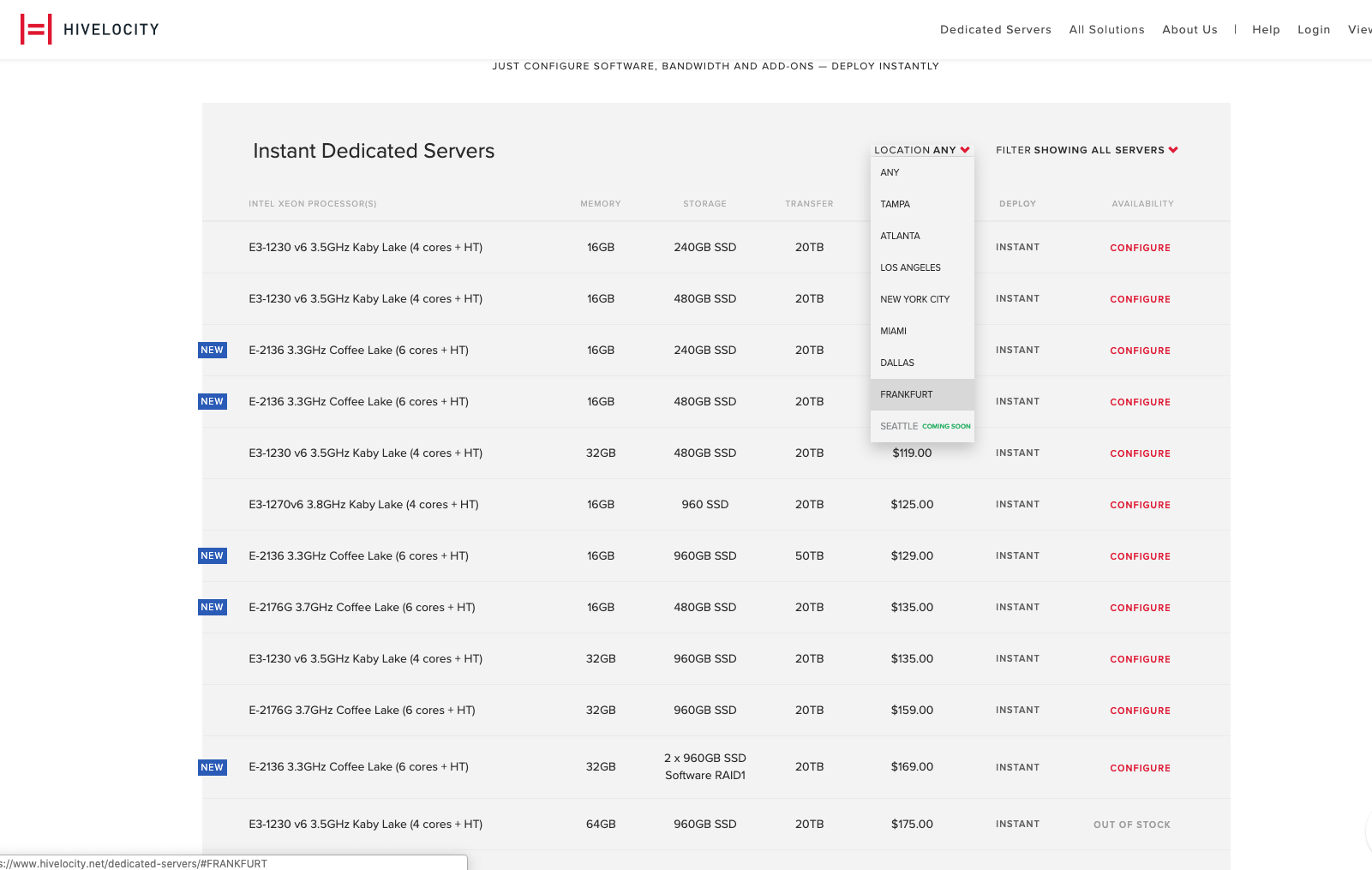Open the Login link
The image size is (1372, 870).
[x=1314, y=29]
